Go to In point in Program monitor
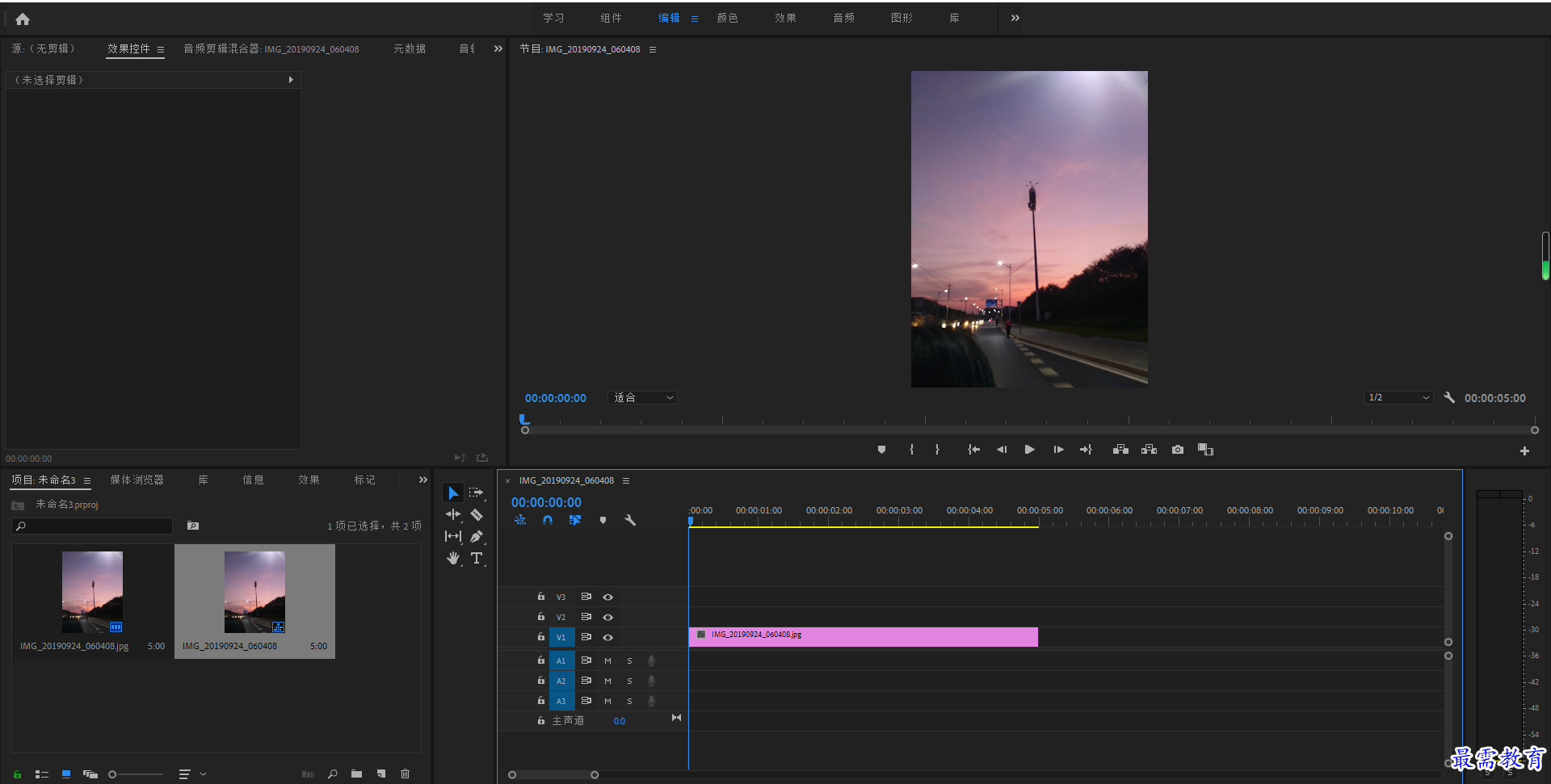This screenshot has width=1551, height=784. pos(973,450)
